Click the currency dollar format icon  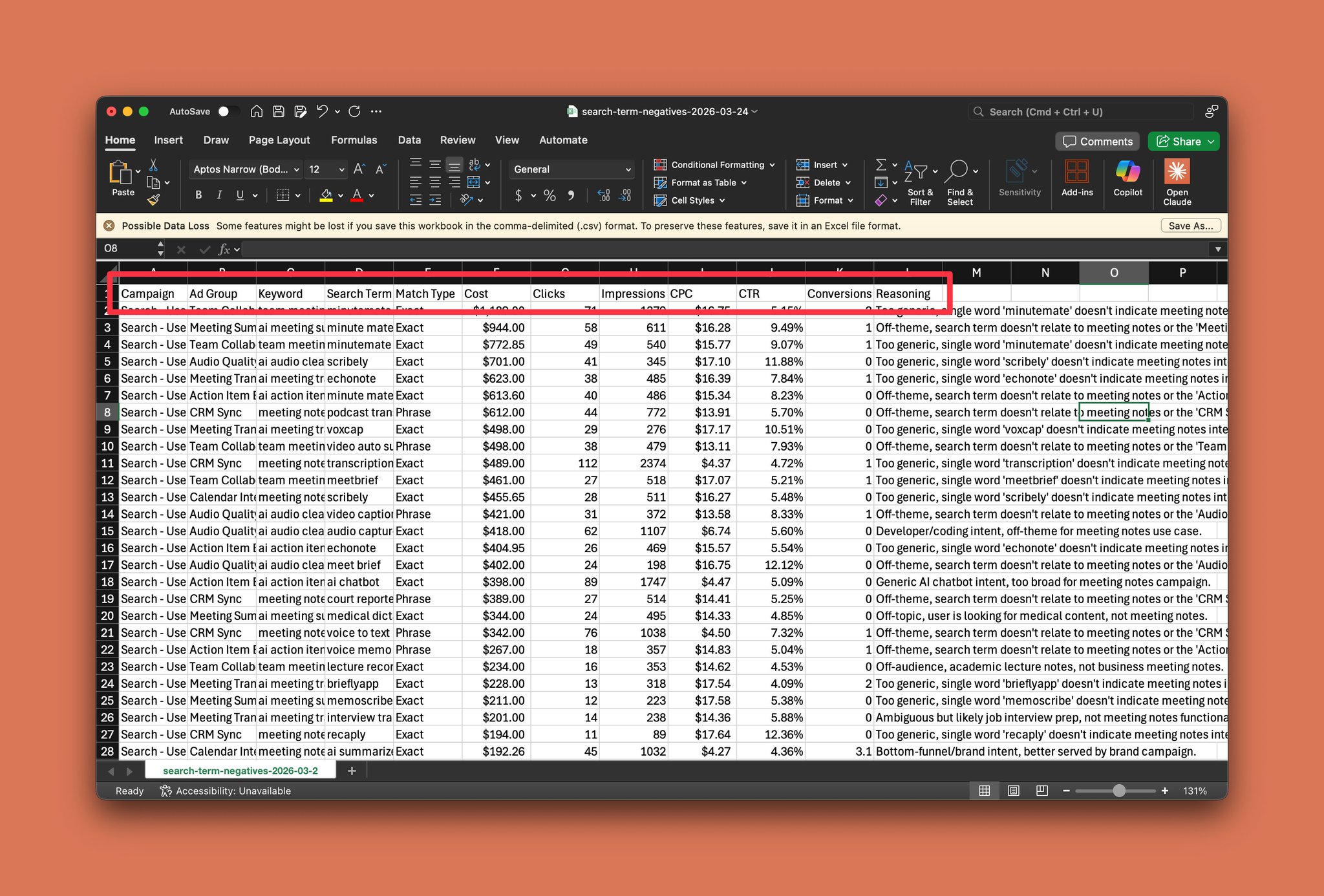point(518,195)
